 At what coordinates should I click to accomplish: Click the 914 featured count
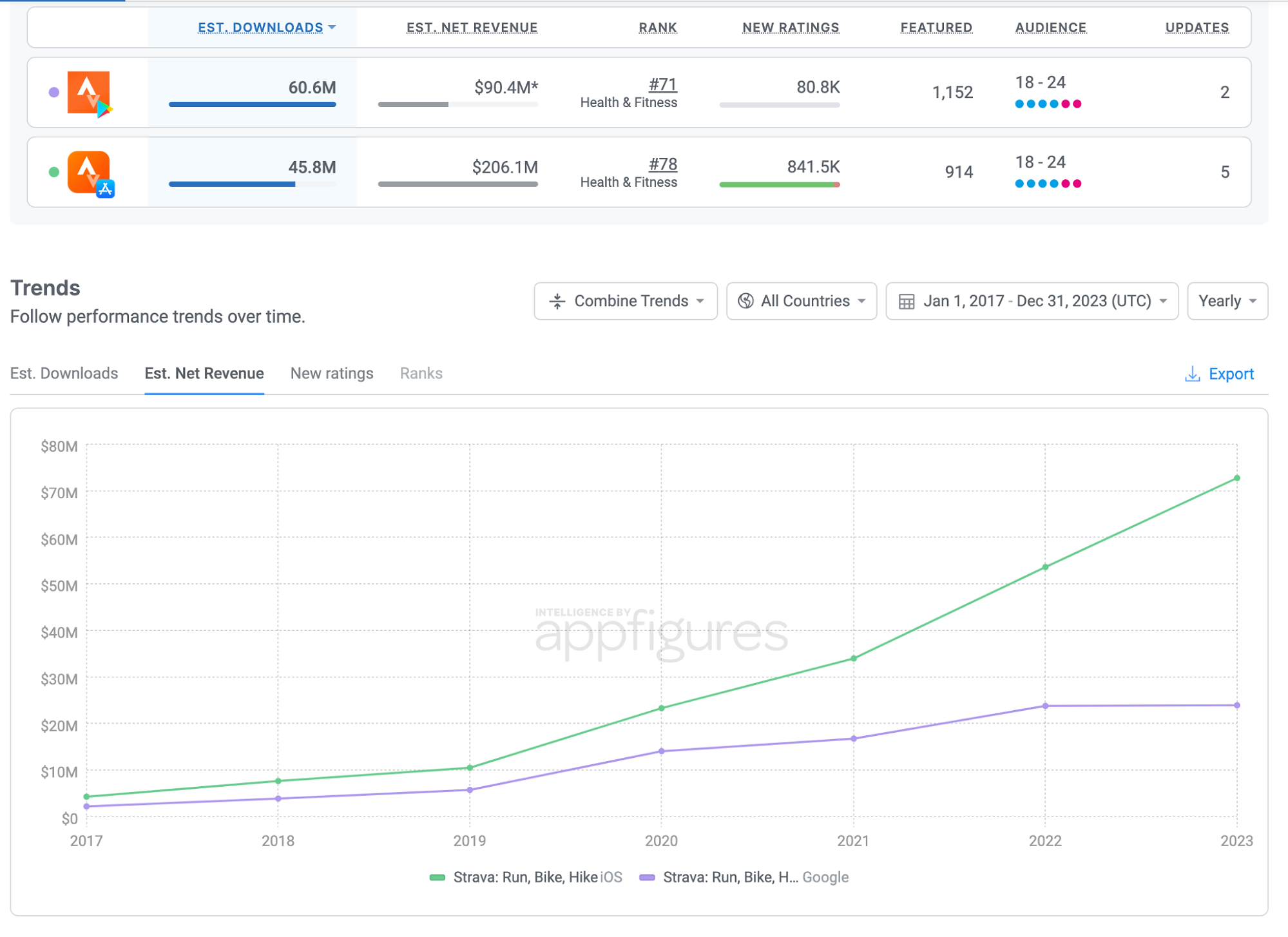click(x=959, y=172)
